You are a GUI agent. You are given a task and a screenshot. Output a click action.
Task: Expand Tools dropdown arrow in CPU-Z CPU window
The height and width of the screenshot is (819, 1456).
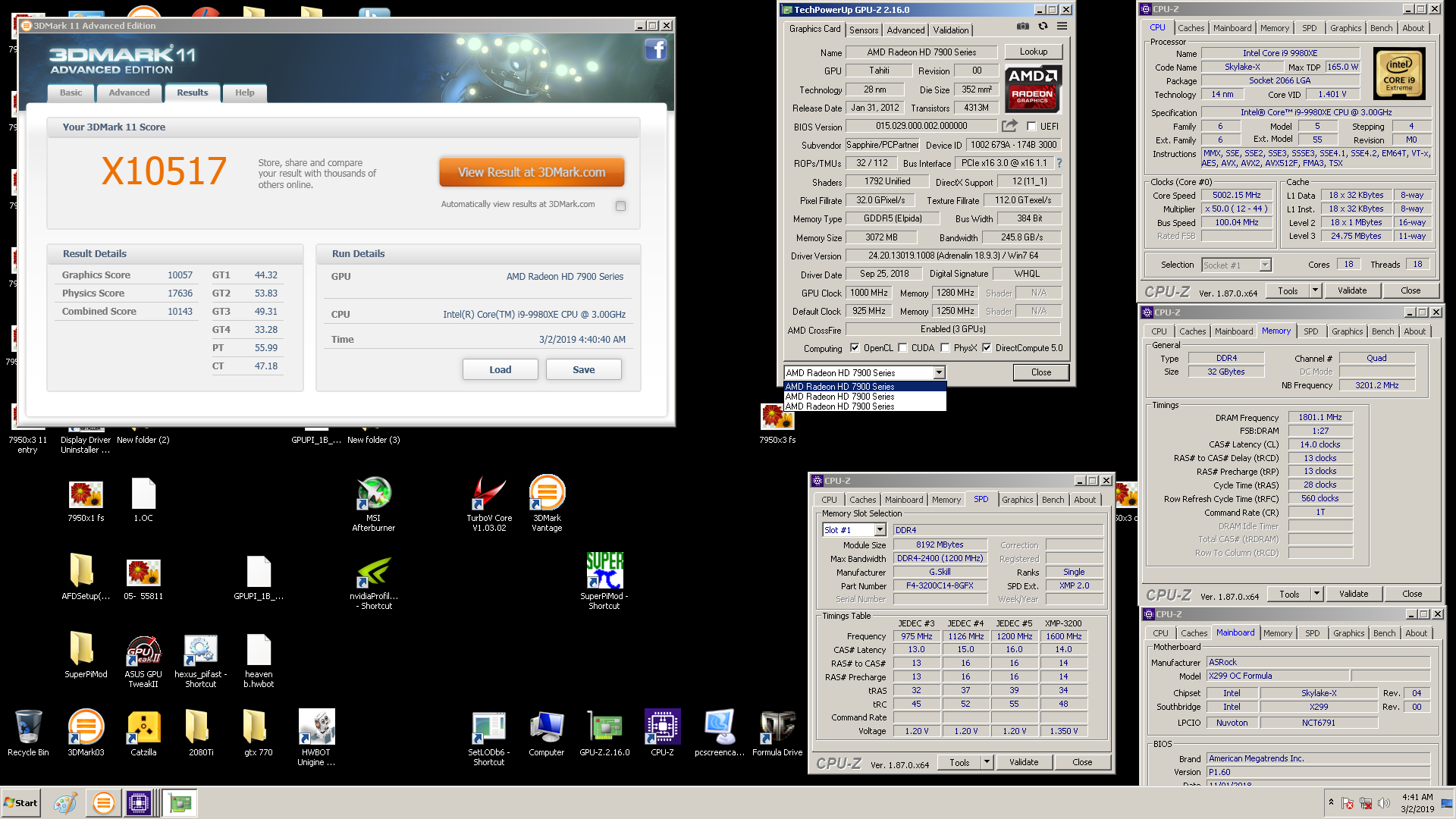[x=1315, y=290]
